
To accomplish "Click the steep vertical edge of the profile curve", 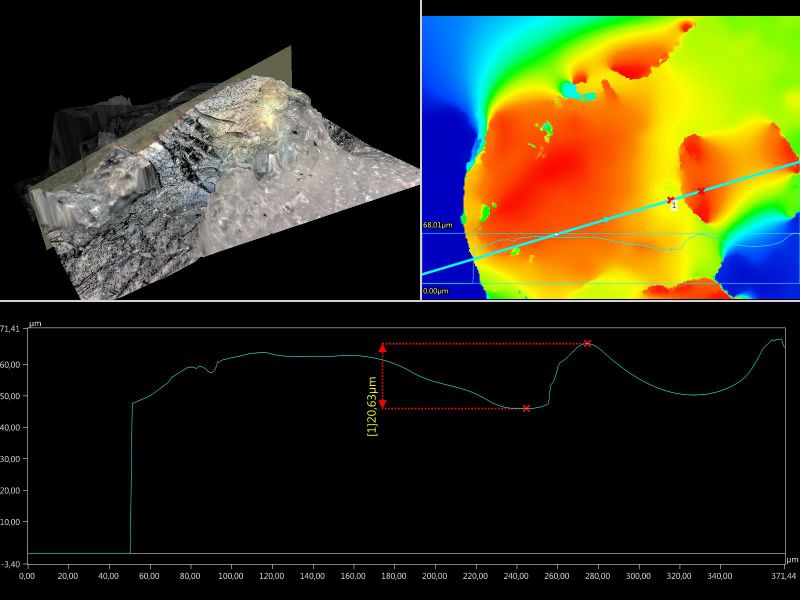I will [x=131, y=480].
